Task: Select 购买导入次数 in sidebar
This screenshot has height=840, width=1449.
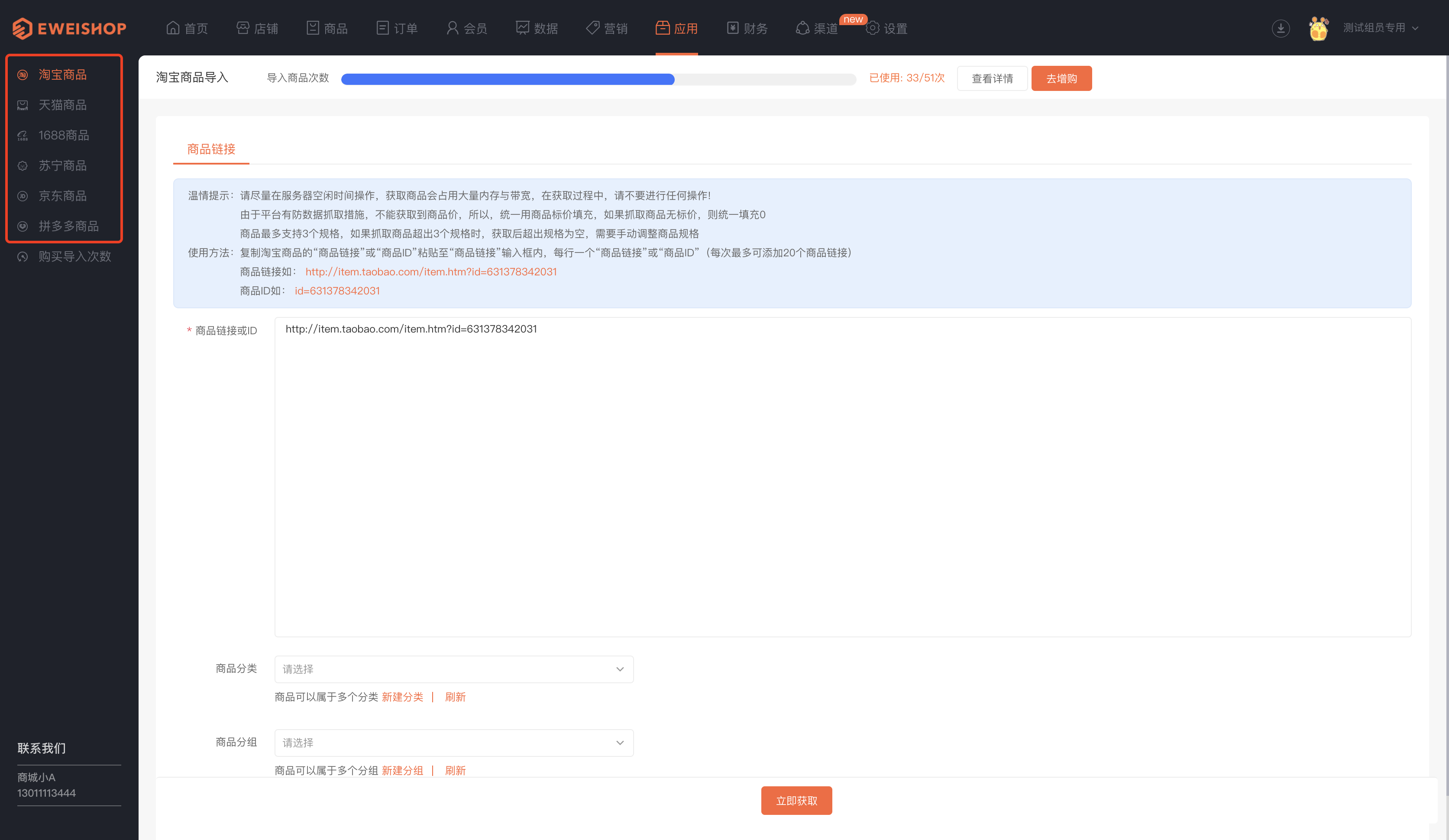Action: click(75, 256)
